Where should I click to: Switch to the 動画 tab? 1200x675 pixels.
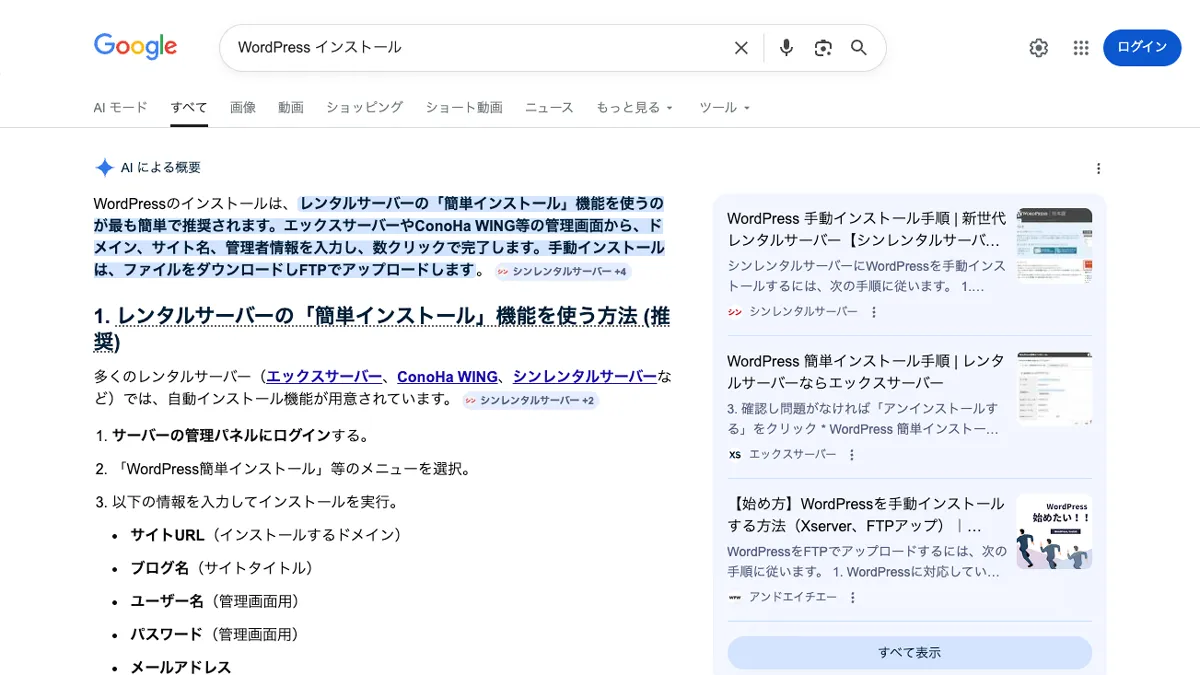click(291, 107)
